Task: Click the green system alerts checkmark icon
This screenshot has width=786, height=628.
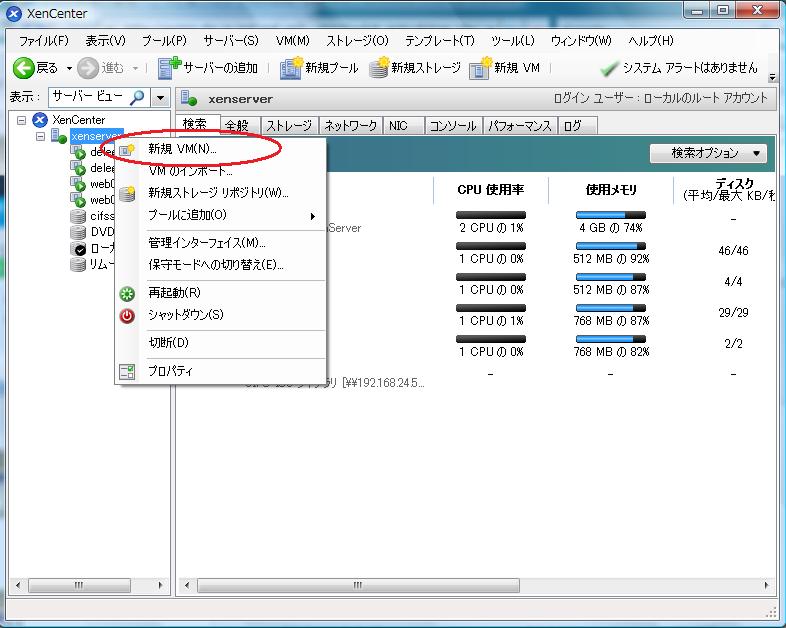Action: pos(609,69)
